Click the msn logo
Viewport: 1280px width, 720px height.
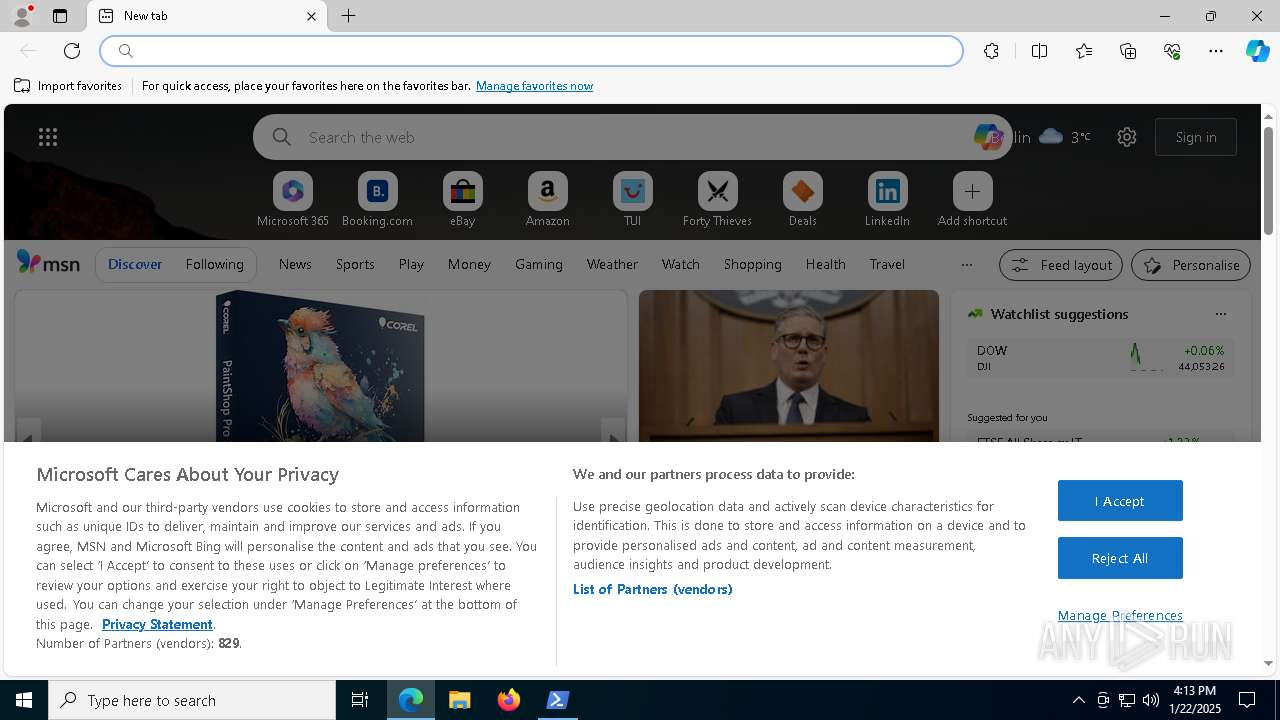pyautogui.click(x=48, y=263)
